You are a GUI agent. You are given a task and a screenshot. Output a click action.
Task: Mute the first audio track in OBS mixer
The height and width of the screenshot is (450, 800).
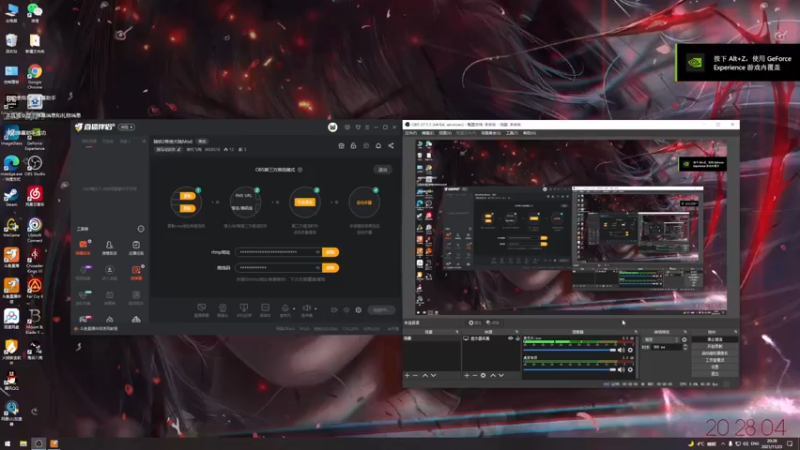621,350
